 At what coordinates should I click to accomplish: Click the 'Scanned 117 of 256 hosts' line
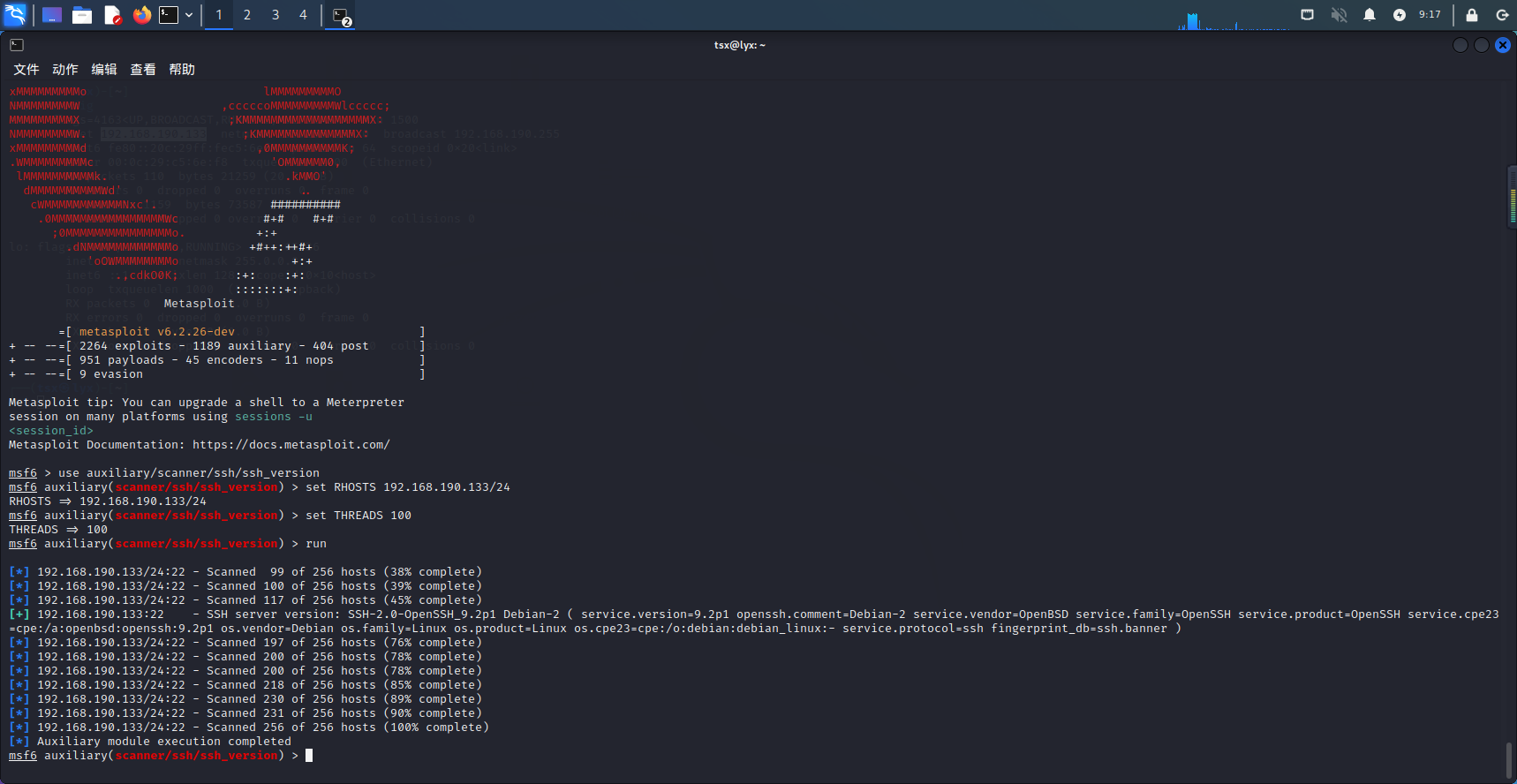pos(245,600)
